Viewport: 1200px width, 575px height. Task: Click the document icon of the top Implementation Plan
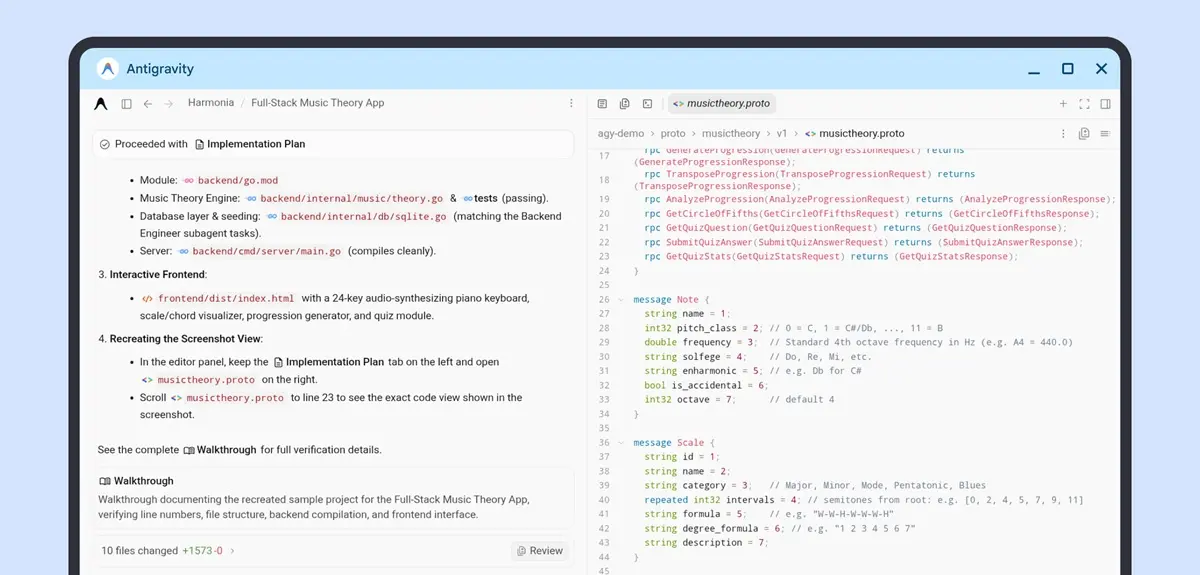pos(199,144)
